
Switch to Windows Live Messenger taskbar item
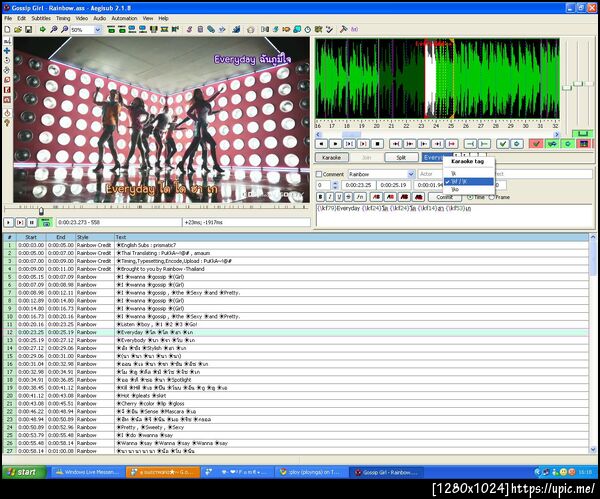(x=88, y=472)
